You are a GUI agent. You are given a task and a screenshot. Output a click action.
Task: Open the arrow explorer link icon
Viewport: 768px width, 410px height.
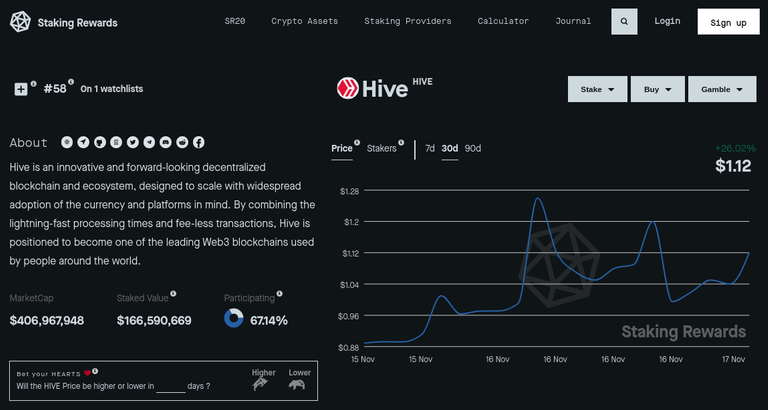click(x=84, y=143)
